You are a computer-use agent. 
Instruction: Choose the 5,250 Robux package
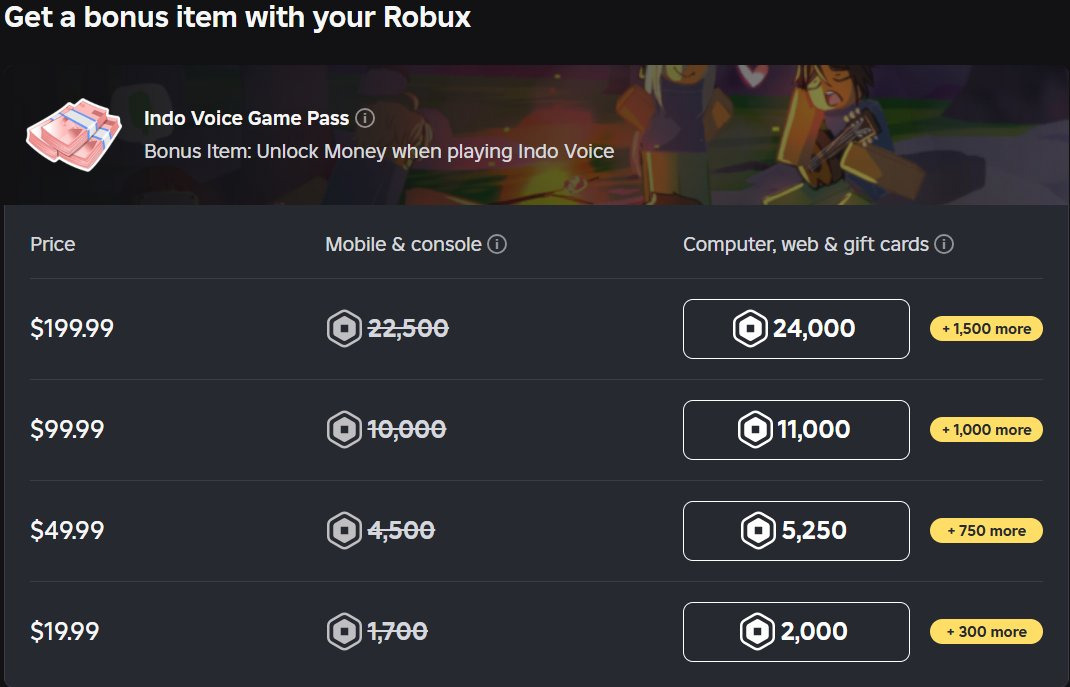click(796, 530)
